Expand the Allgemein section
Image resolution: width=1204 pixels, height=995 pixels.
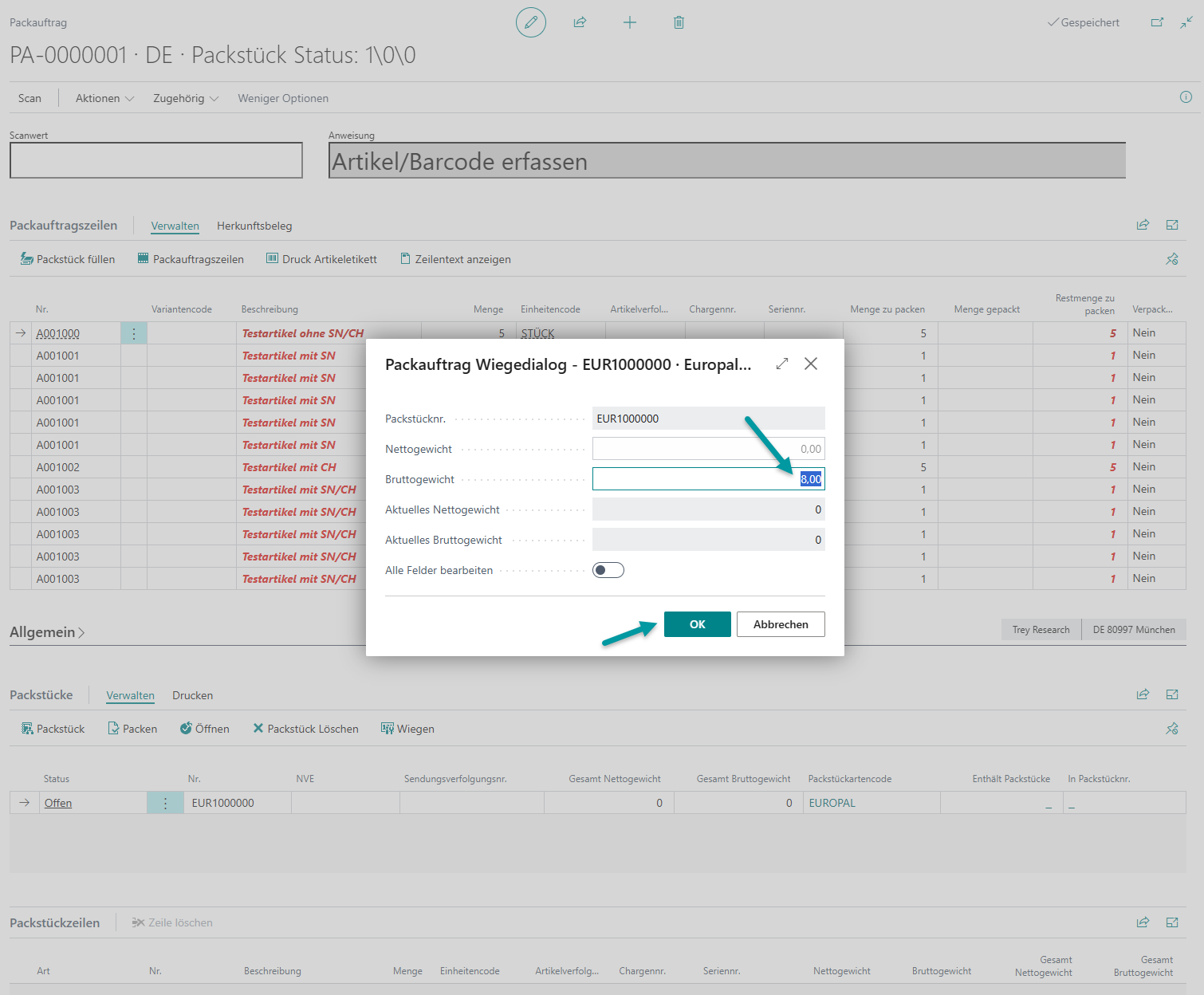(x=47, y=632)
